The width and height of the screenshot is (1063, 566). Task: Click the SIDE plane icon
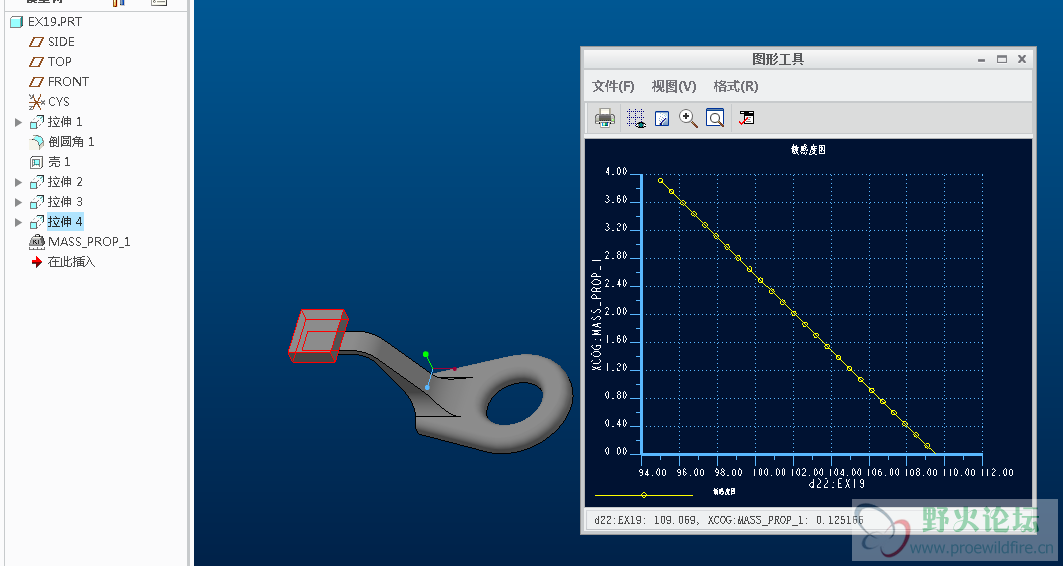click(36, 42)
